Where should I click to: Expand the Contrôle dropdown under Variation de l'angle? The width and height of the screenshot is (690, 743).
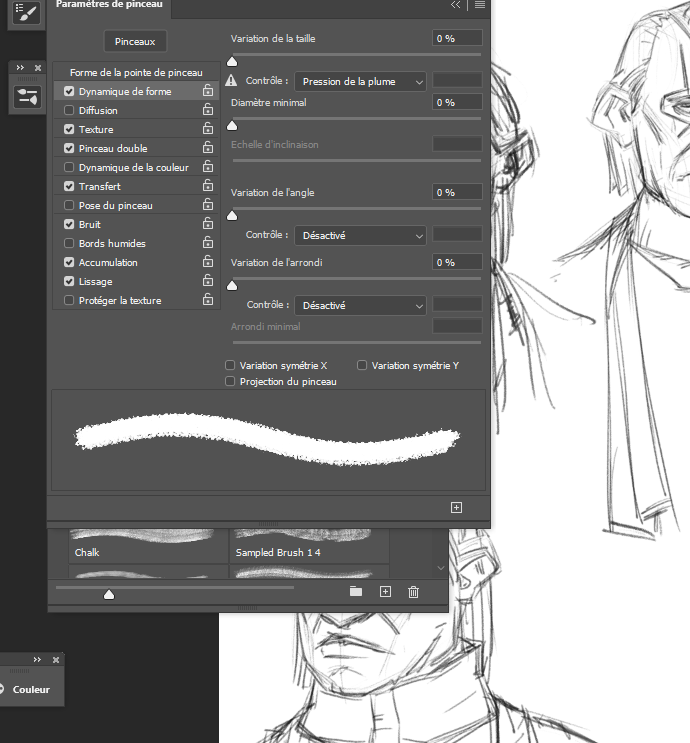point(360,236)
